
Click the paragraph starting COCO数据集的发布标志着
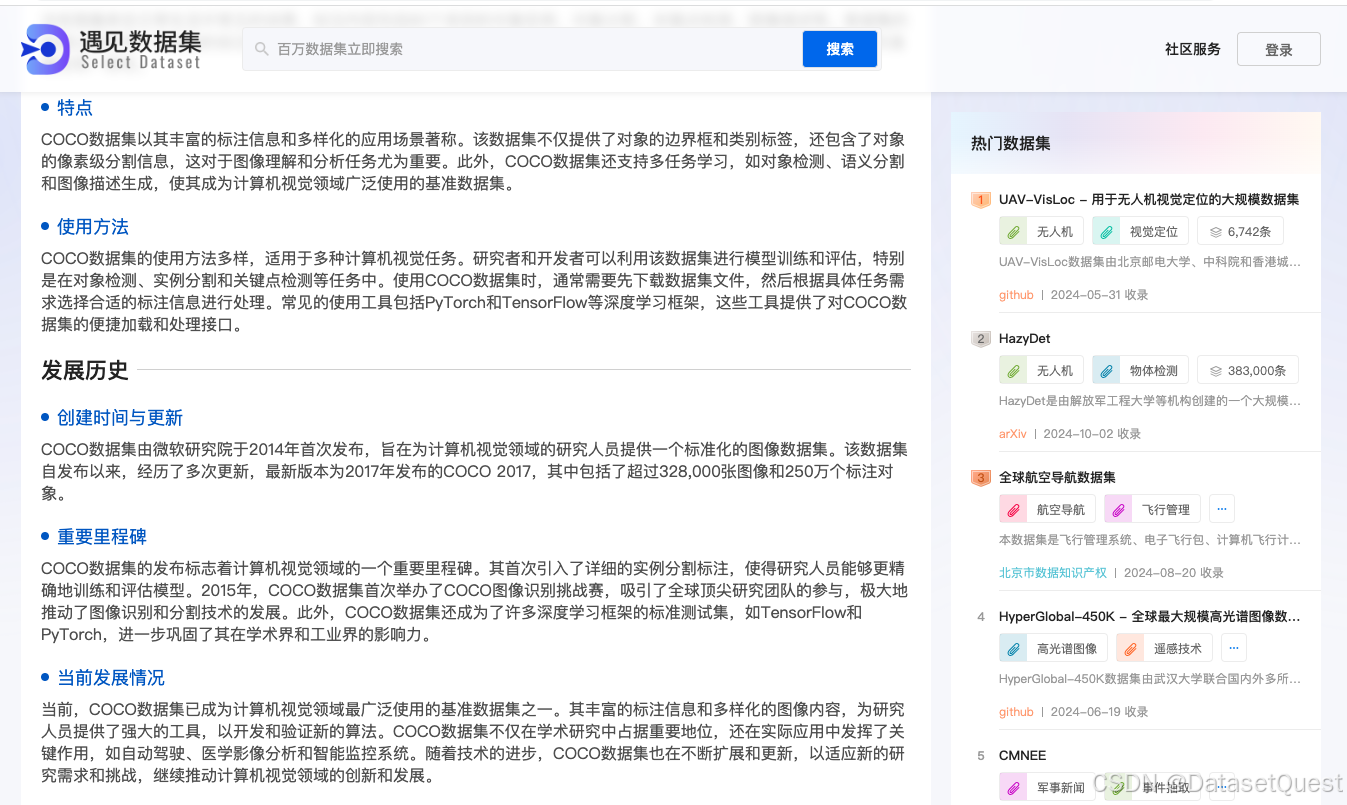click(474, 601)
